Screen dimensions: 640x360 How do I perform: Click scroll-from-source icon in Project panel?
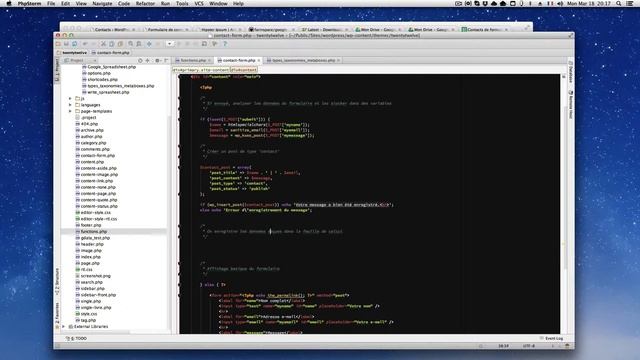140,60
